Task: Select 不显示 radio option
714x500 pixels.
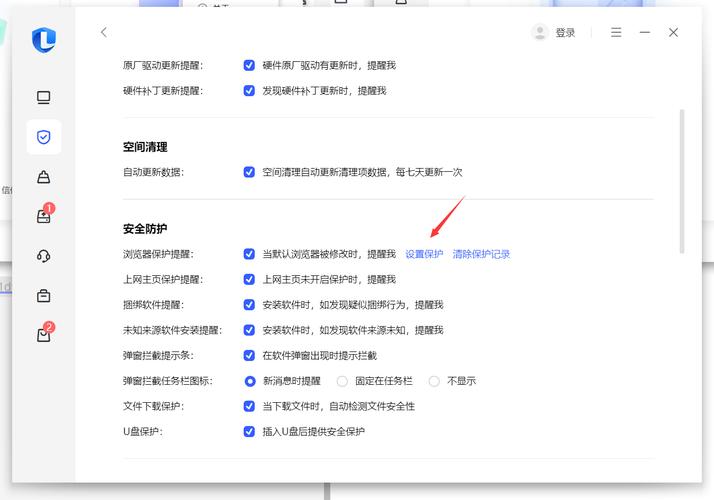Action: pyautogui.click(x=434, y=381)
